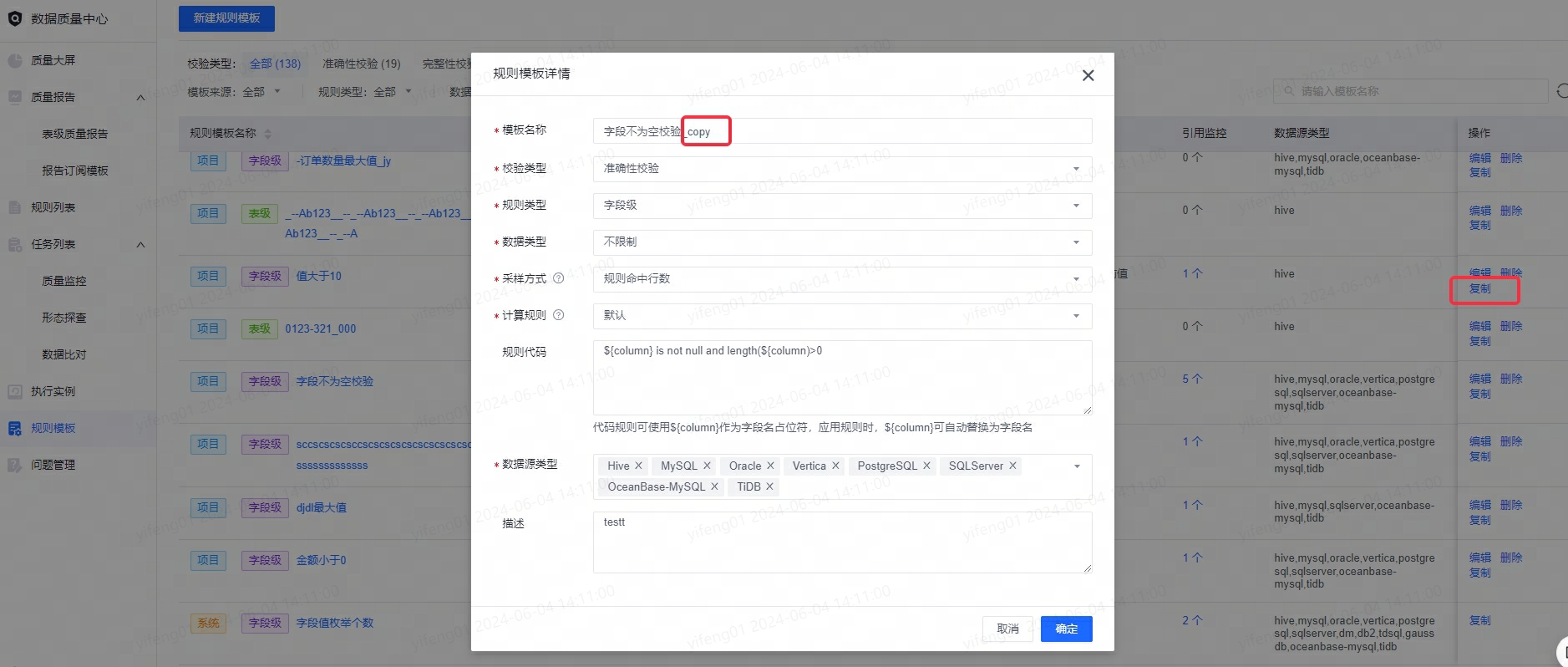Open the 采样方式 dropdown
Screen dimensions: 1568x667
click(x=842, y=279)
